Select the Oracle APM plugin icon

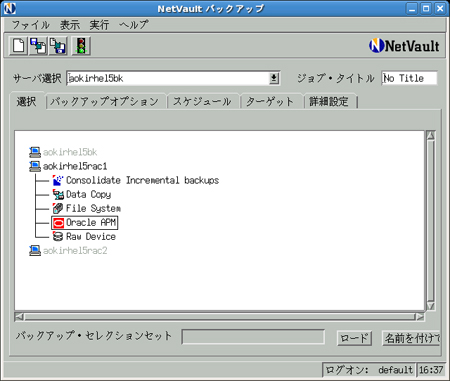point(58,223)
